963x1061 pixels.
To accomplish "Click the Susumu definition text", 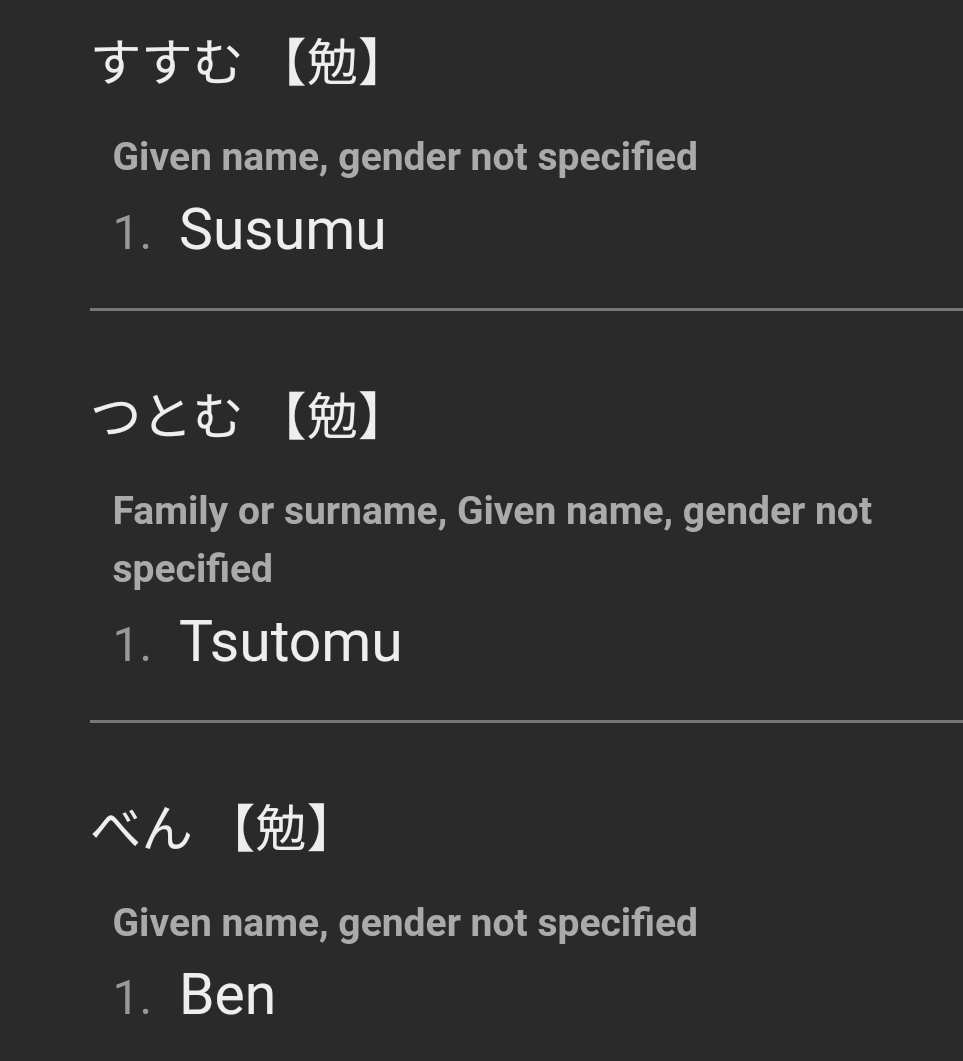I will [282, 230].
